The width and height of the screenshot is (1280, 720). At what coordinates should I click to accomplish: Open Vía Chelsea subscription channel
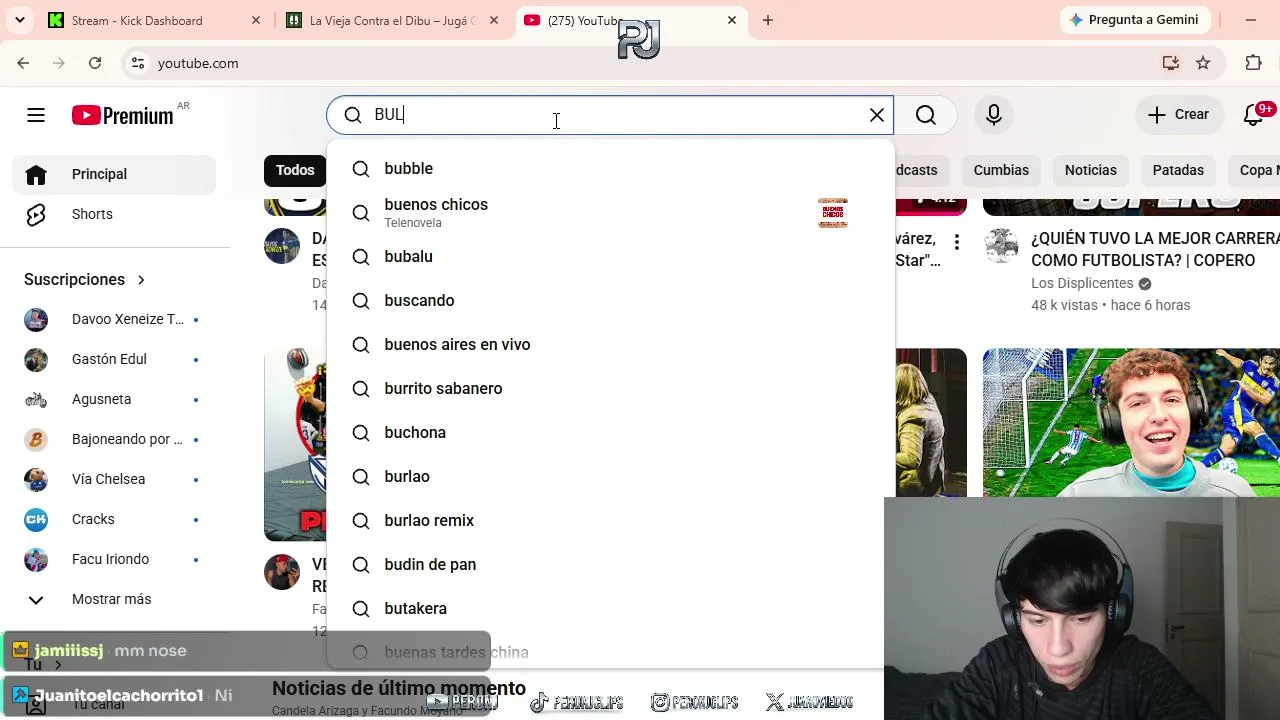pyautogui.click(x=114, y=479)
